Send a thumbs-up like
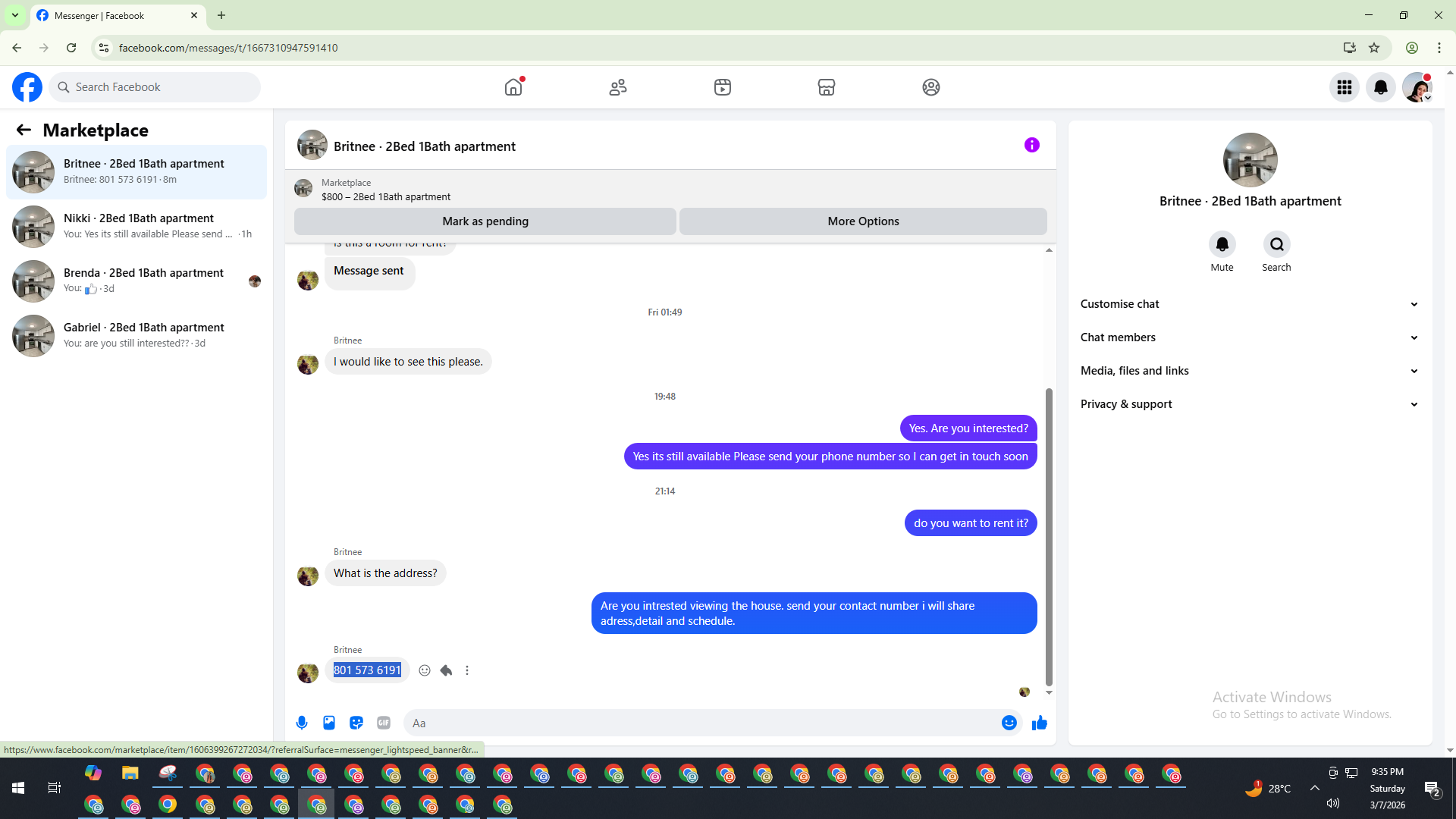This screenshot has width=1456, height=819. [1040, 723]
